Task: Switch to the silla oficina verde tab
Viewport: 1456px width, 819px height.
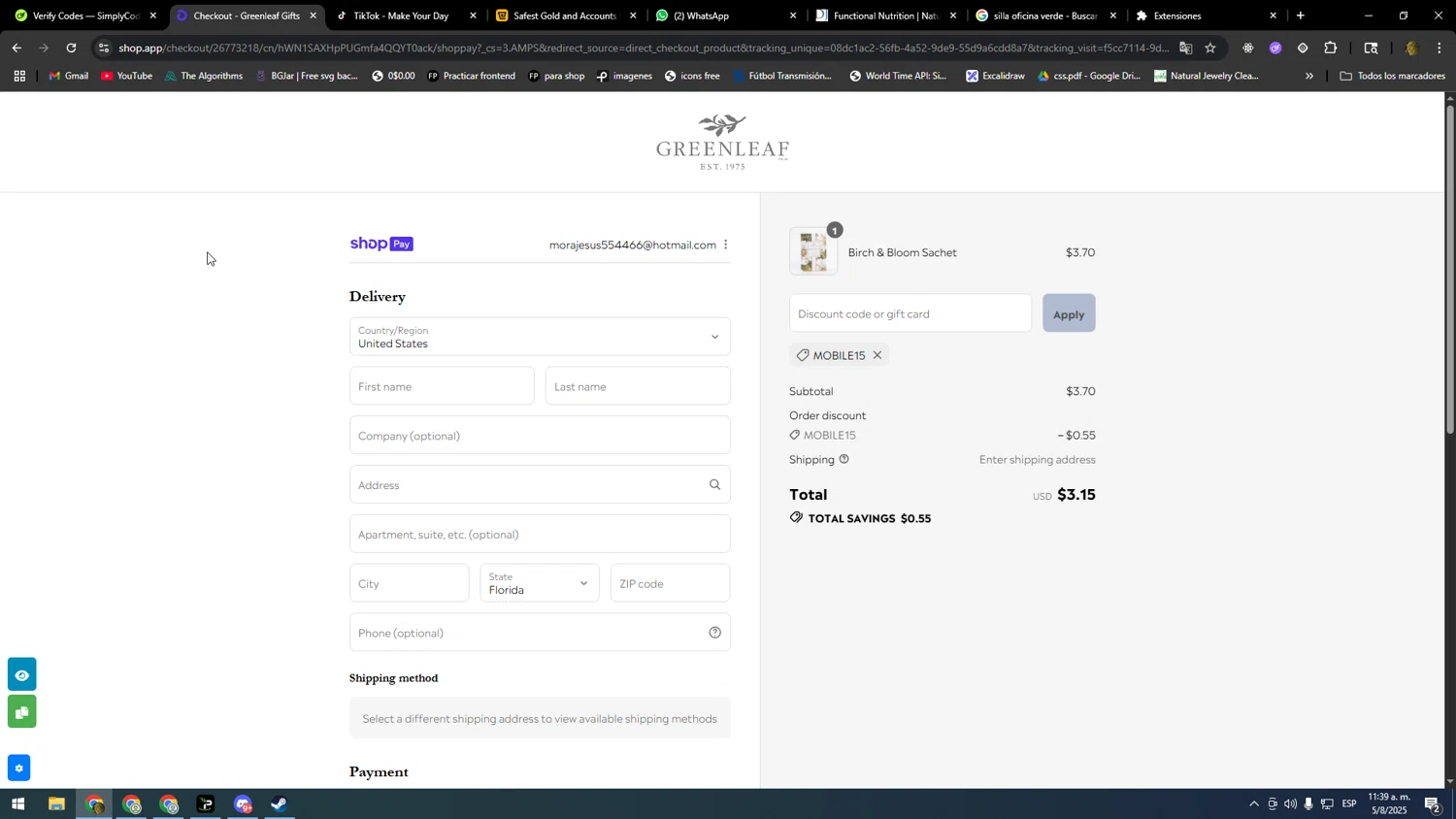Action: point(1044,16)
